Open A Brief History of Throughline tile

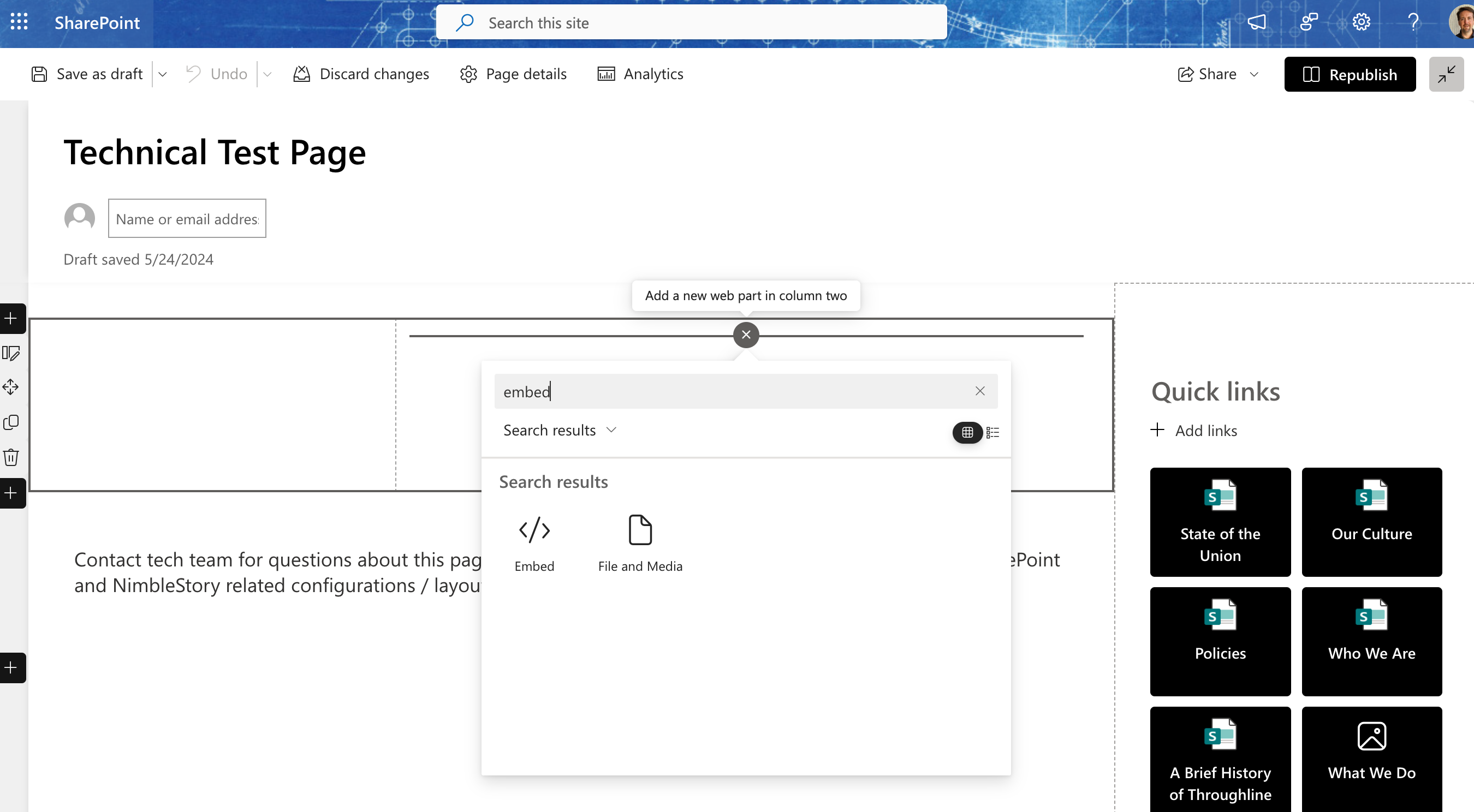(1220, 760)
